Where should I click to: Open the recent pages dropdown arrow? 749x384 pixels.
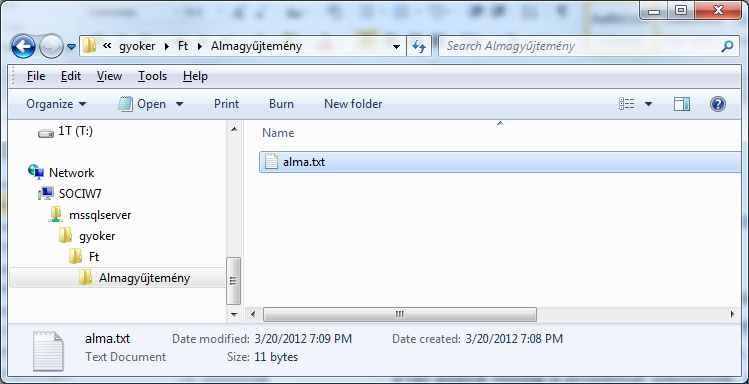coord(71,47)
